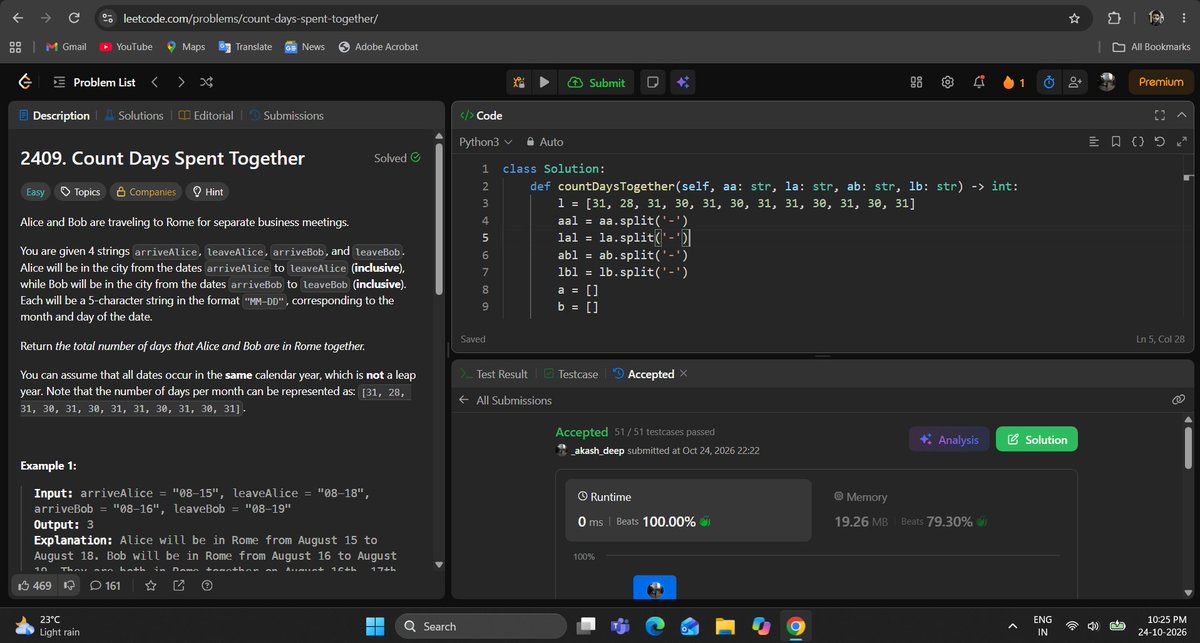Switch to the Description tab

(54, 115)
